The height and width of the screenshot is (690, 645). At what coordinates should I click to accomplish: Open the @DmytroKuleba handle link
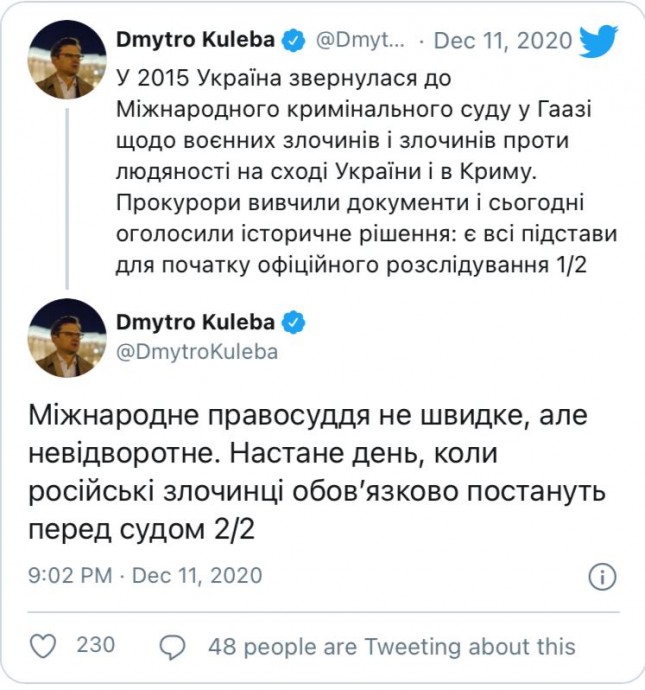199,351
